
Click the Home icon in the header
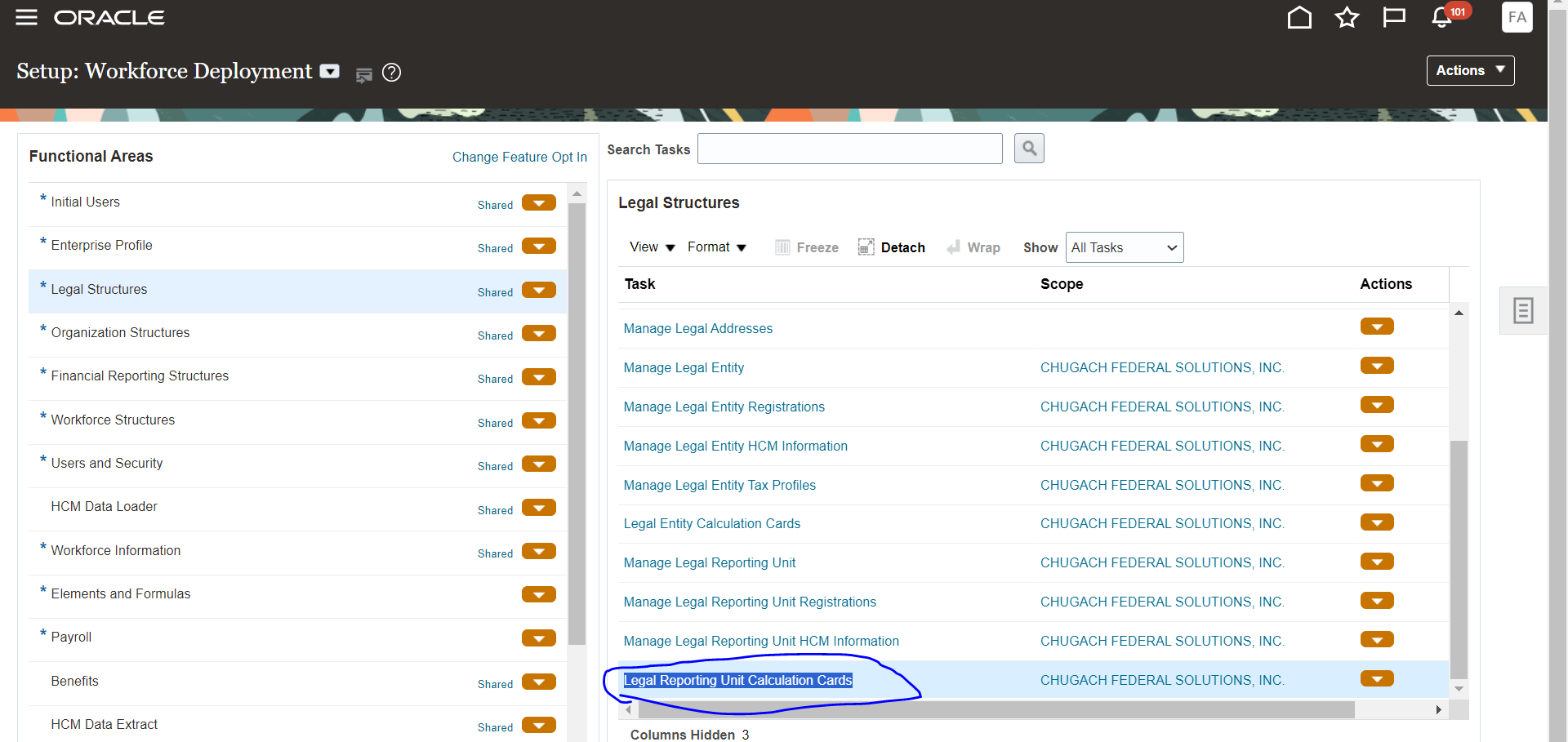click(1299, 16)
